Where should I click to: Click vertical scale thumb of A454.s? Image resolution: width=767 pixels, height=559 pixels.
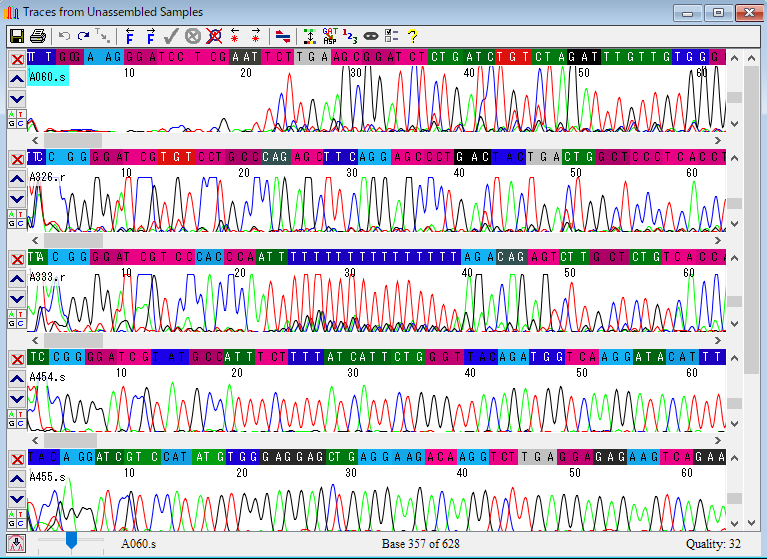click(x=734, y=403)
